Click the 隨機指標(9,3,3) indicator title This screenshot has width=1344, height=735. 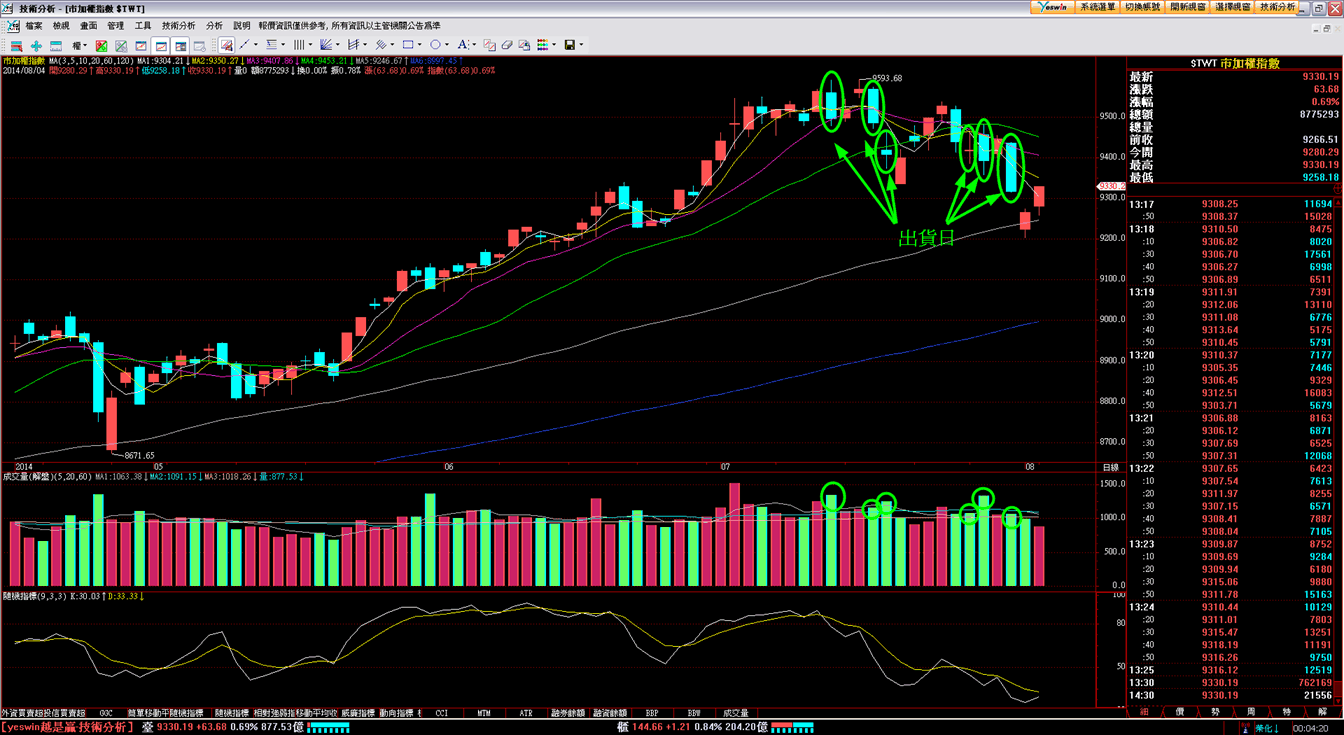pyautogui.click(x=36, y=597)
